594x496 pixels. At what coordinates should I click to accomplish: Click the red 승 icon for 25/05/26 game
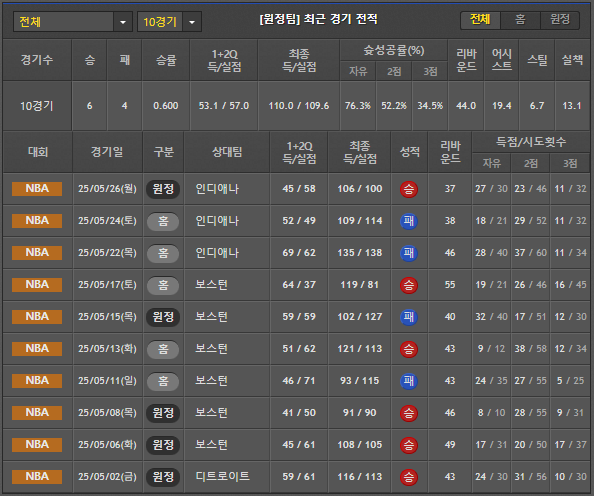tap(409, 189)
